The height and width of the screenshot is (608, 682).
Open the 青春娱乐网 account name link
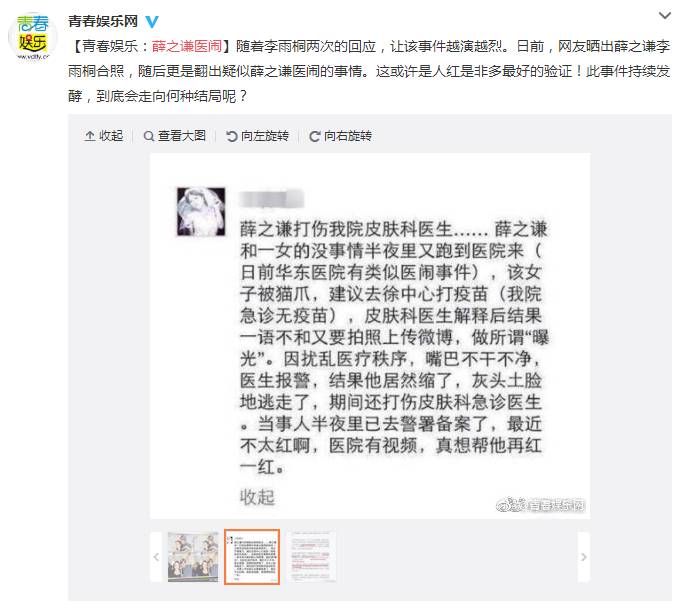[103, 21]
